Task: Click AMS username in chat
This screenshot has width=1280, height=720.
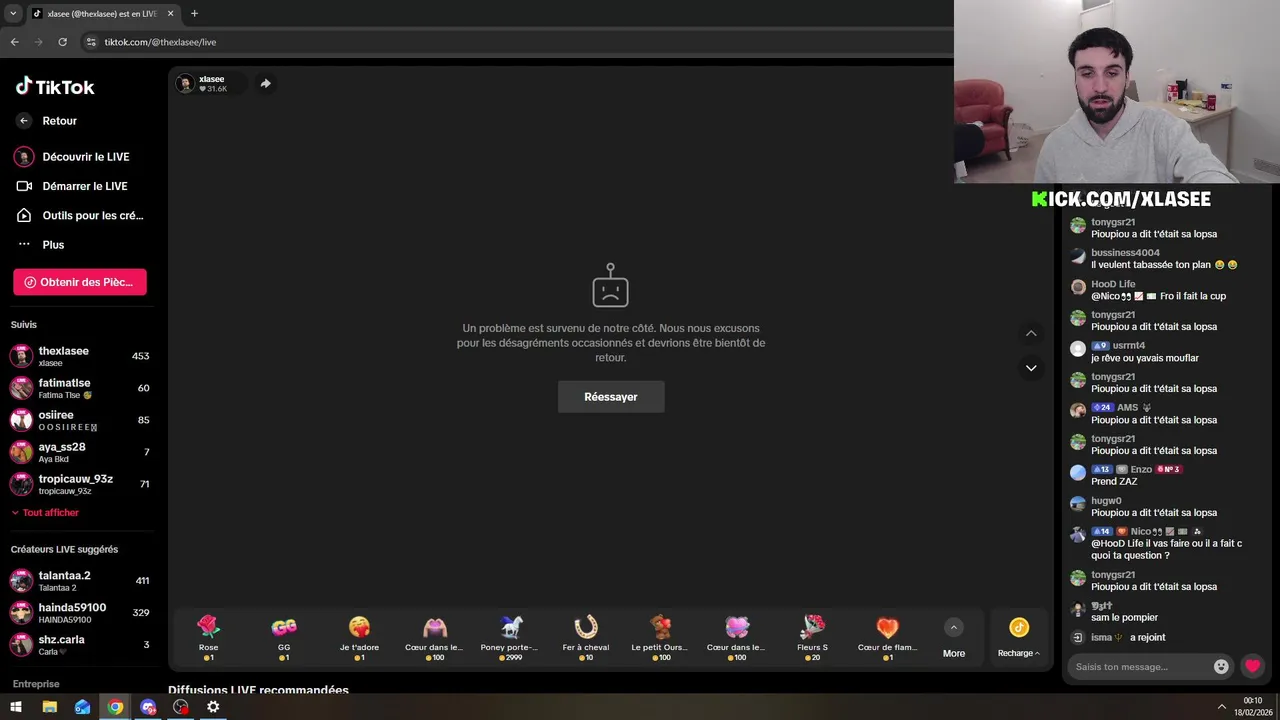Action: click(1128, 408)
